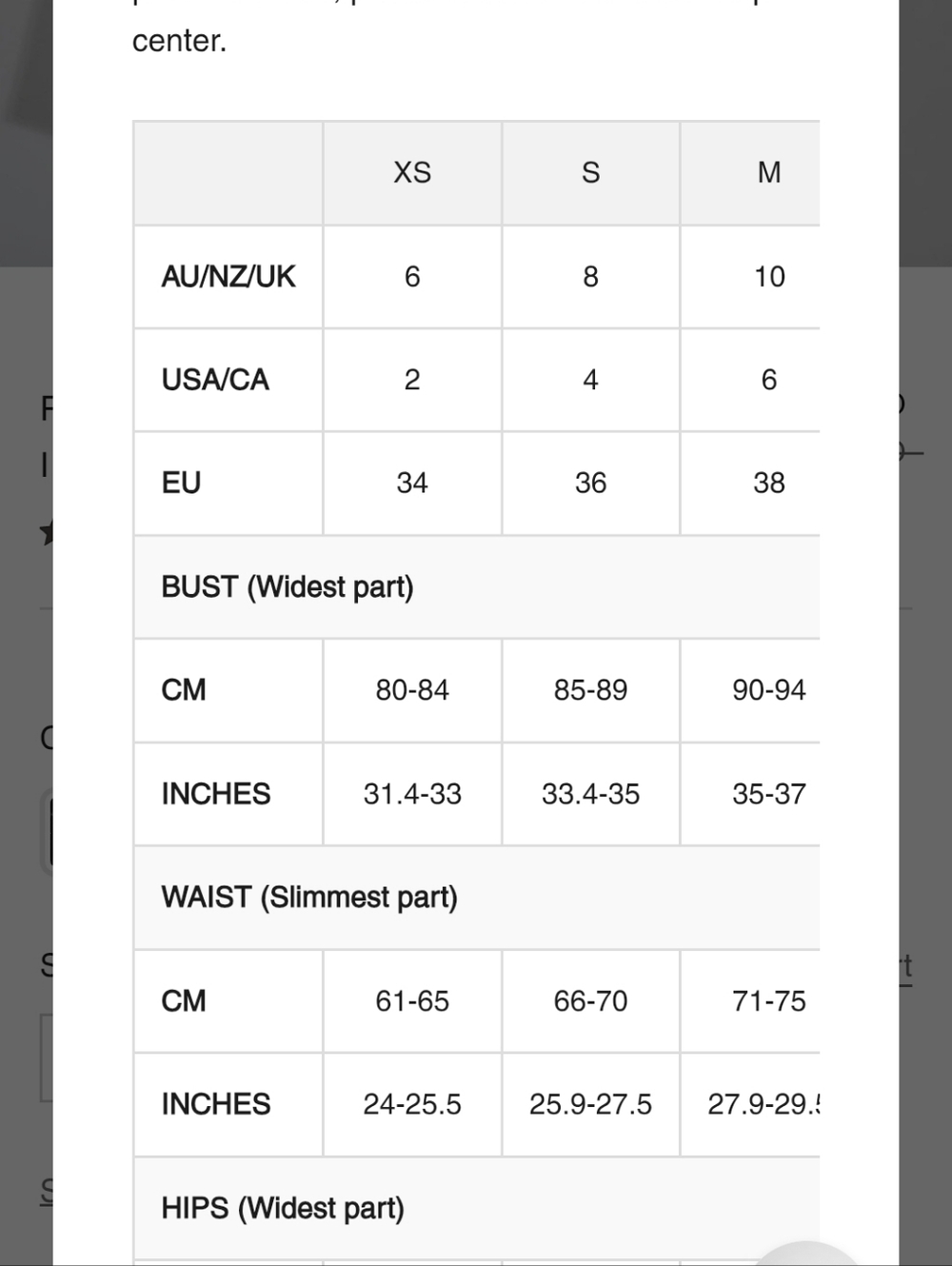Click the EU size 36 cell
Image resolution: width=952 pixels, height=1266 pixels.
click(590, 483)
